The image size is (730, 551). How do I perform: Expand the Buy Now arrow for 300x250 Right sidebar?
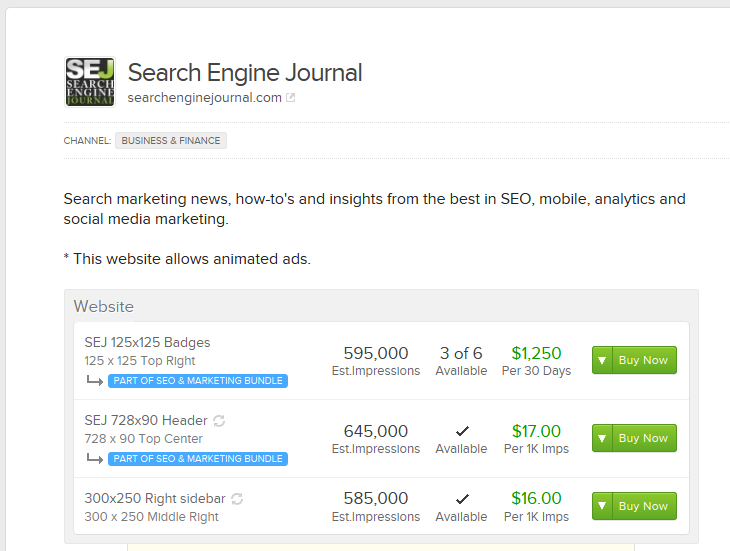(602, 506)
